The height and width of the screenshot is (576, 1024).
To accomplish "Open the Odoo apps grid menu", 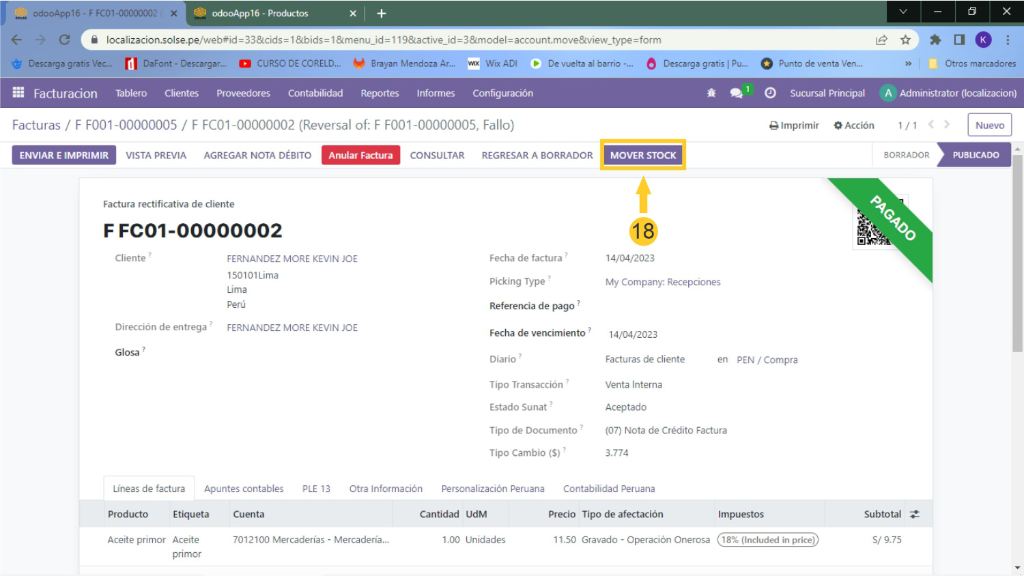I will point(18,93).
